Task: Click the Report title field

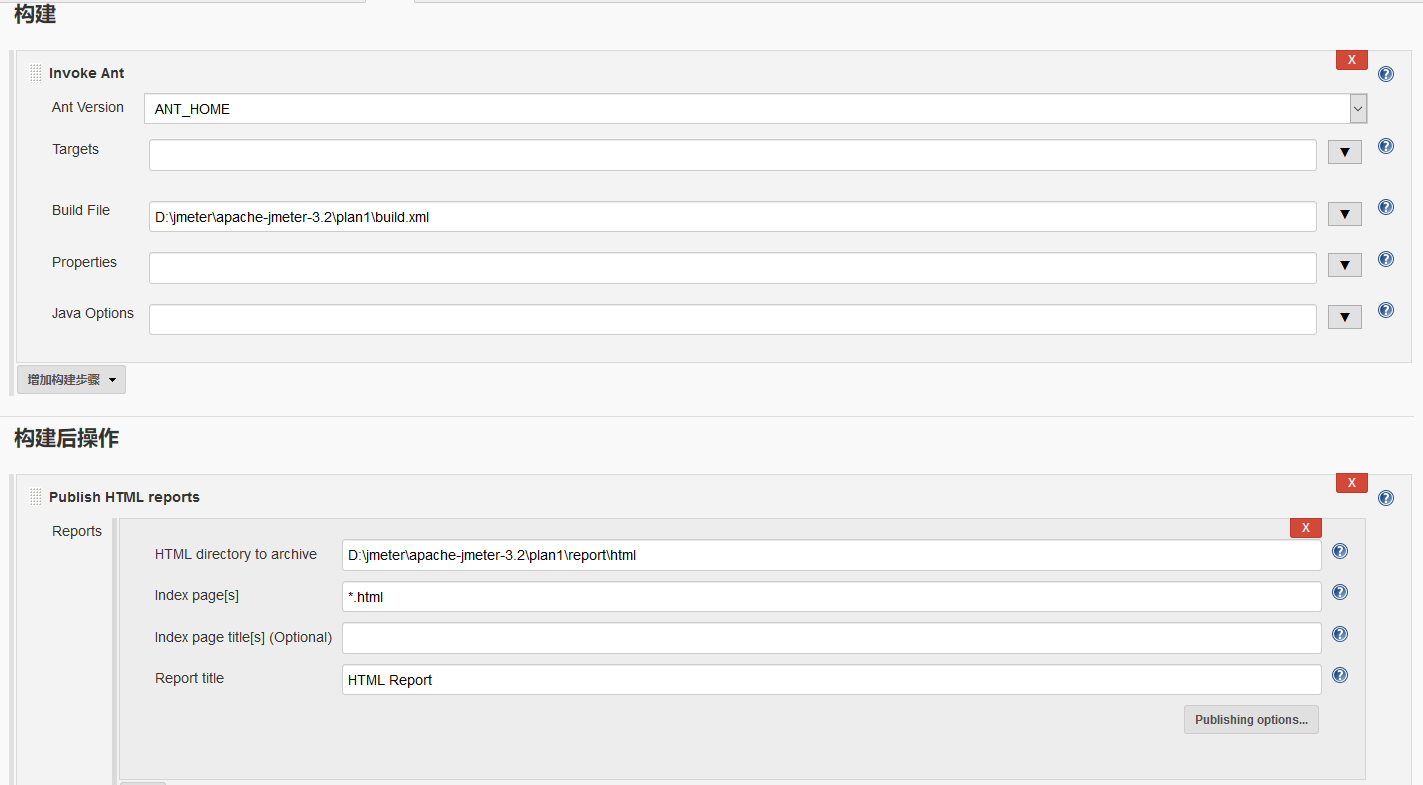Action: 831,680
